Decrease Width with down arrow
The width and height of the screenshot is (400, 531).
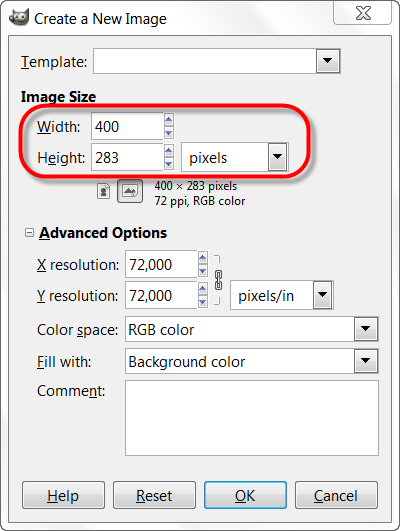[169, 132]
